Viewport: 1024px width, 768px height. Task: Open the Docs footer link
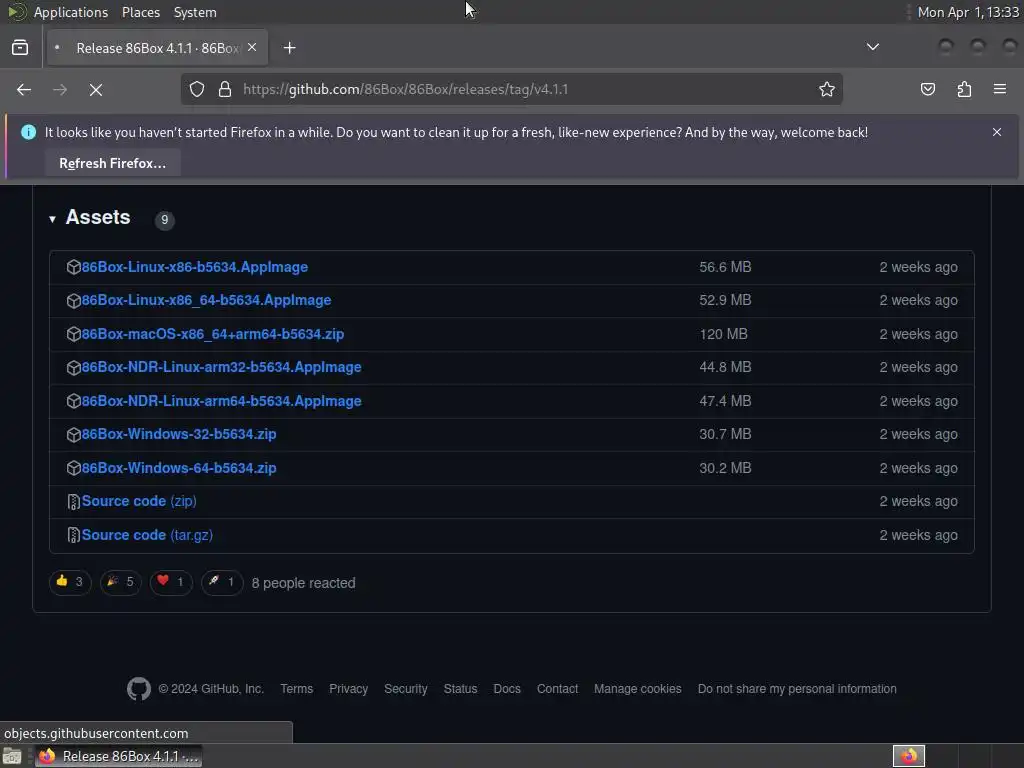(x=507, y=689)
